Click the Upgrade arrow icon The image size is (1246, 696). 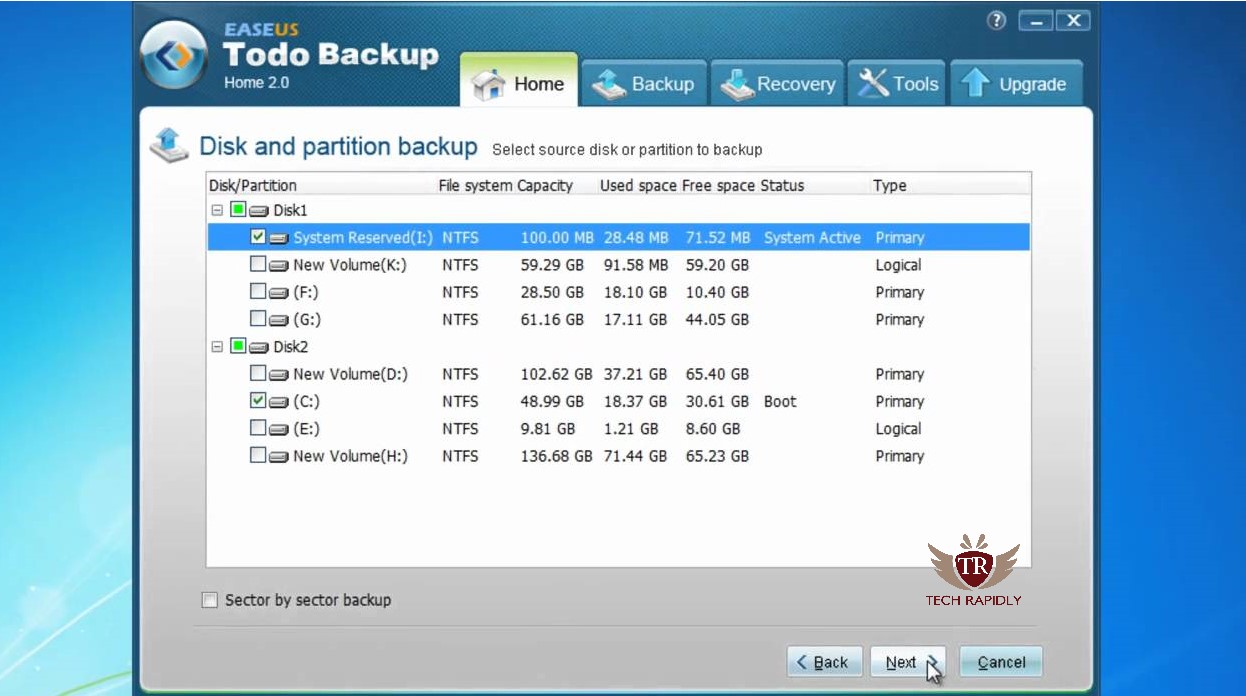point(977,83)
